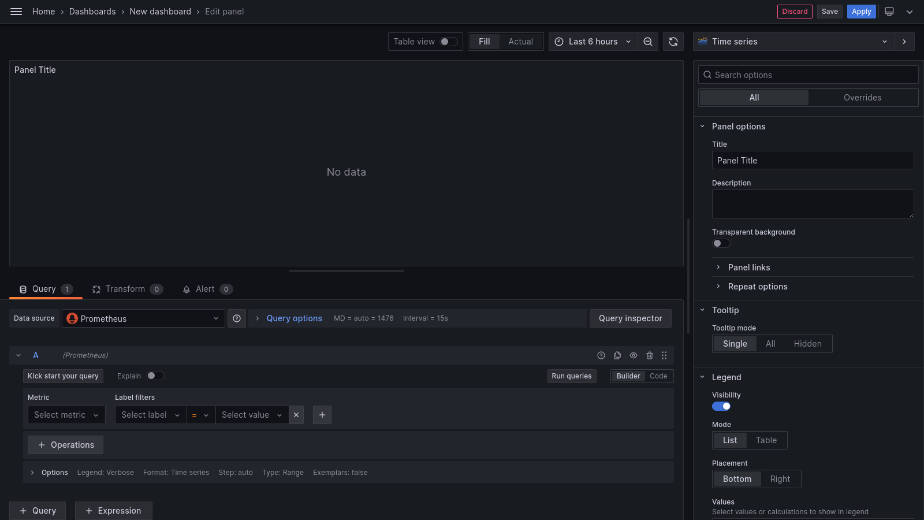The height and width of the screenshot is (520, 924).
Task: Refresh the dashboard with the refresh icon
Action: (673, 42)
